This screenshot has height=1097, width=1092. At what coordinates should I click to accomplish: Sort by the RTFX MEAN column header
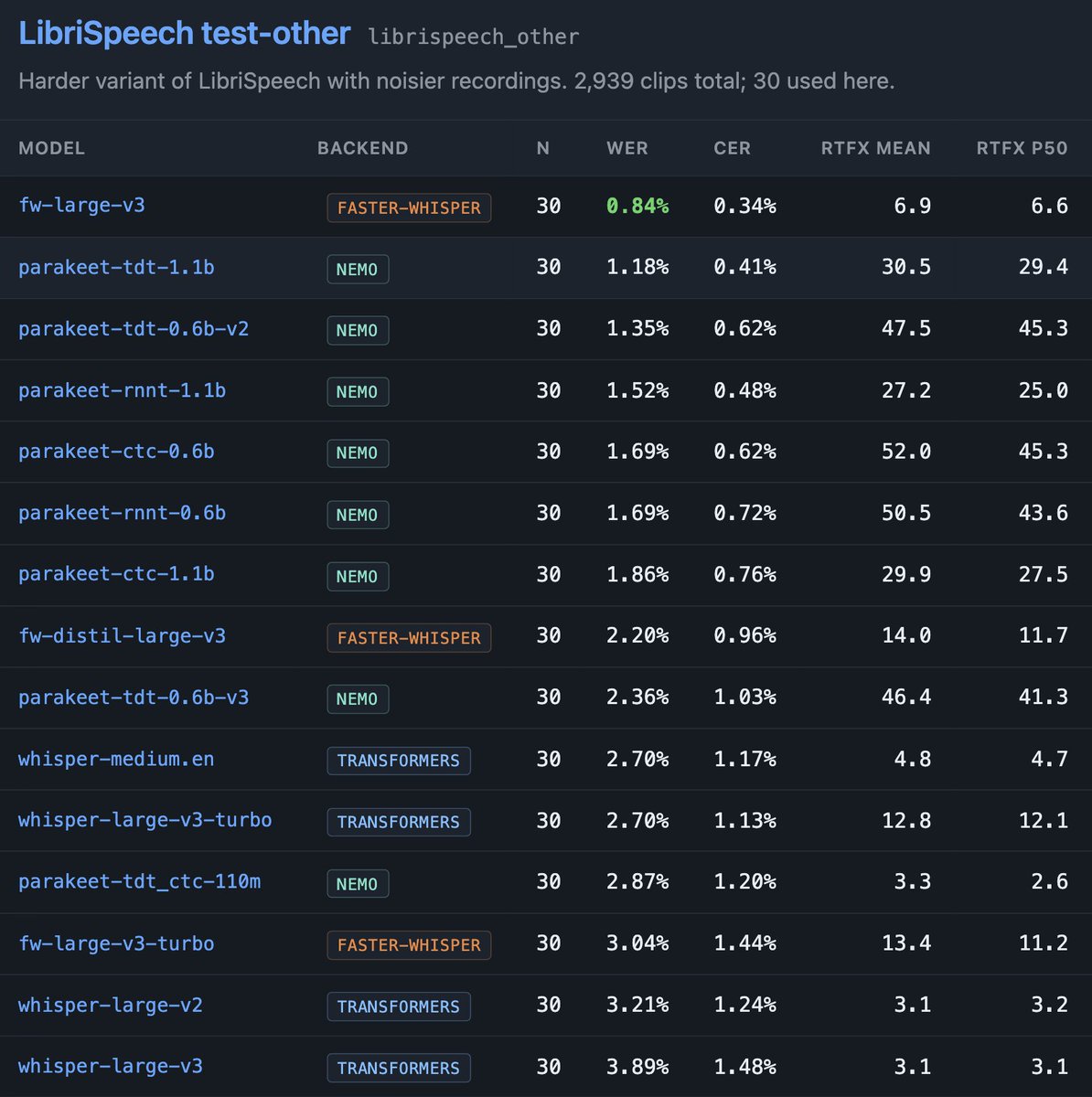coord(876,148)
